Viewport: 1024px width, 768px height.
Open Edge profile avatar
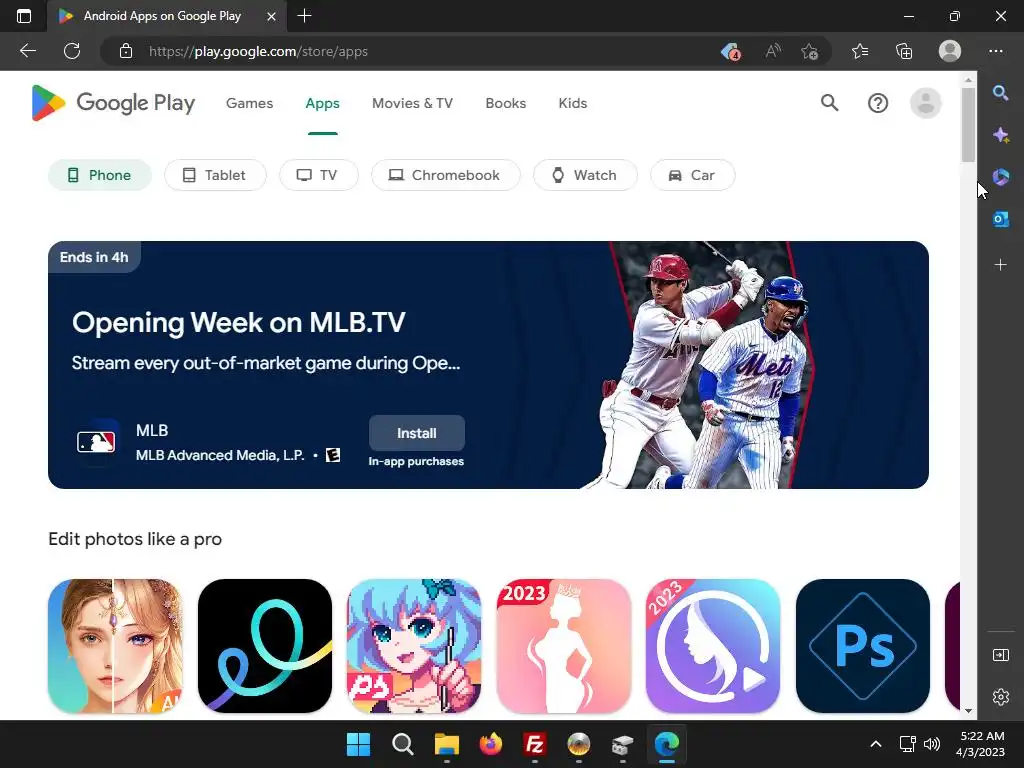coord(950,51)
